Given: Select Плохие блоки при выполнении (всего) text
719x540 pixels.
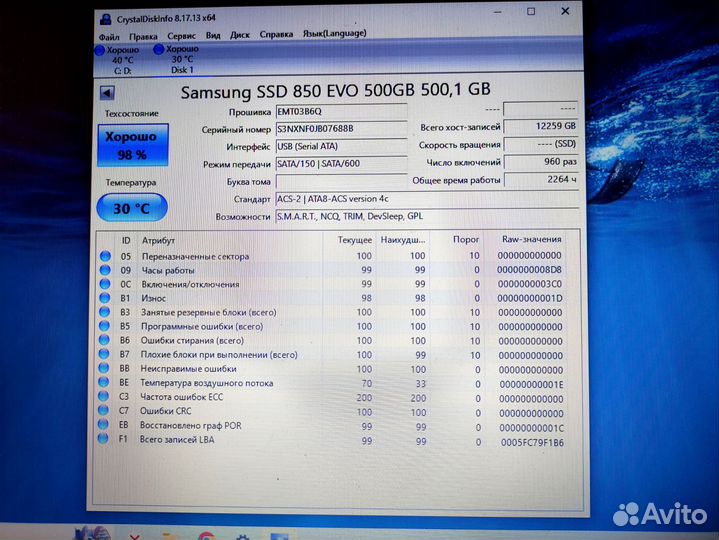Looking at the screenshot, I should (219, 355).
